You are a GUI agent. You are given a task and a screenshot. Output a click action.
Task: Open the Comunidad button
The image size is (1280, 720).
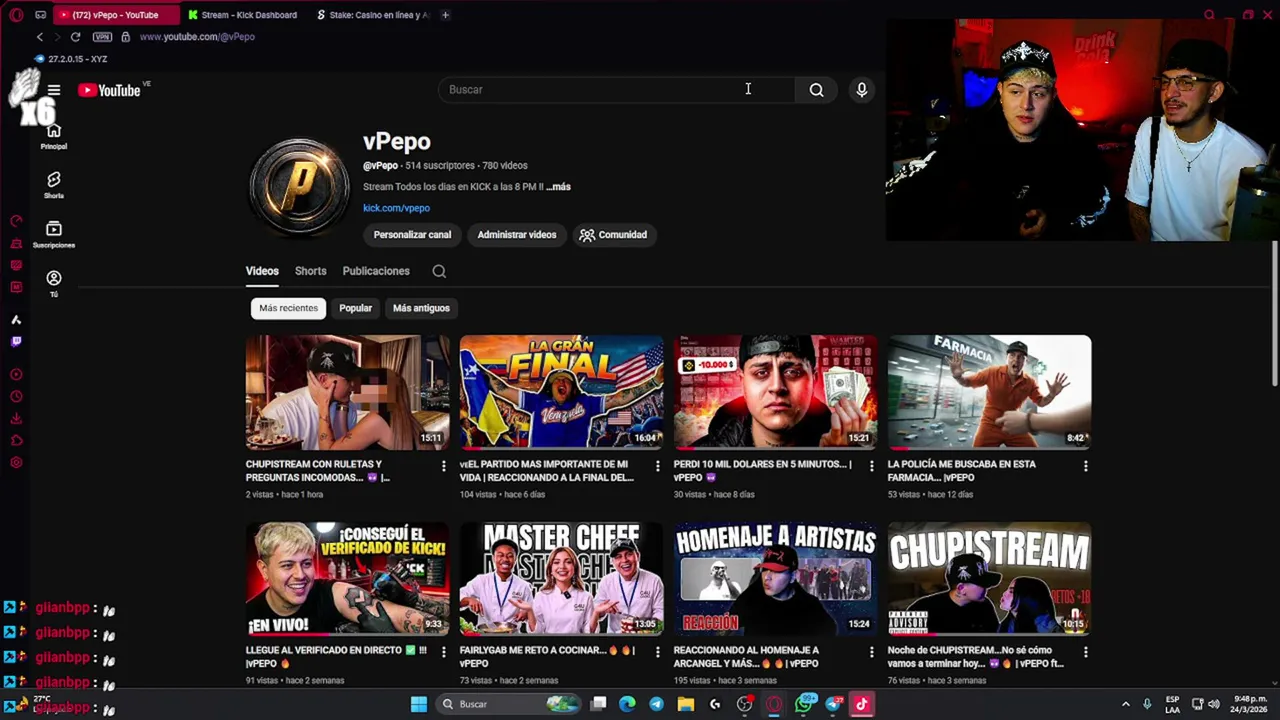pyautogui.click(x=613, y=235)
